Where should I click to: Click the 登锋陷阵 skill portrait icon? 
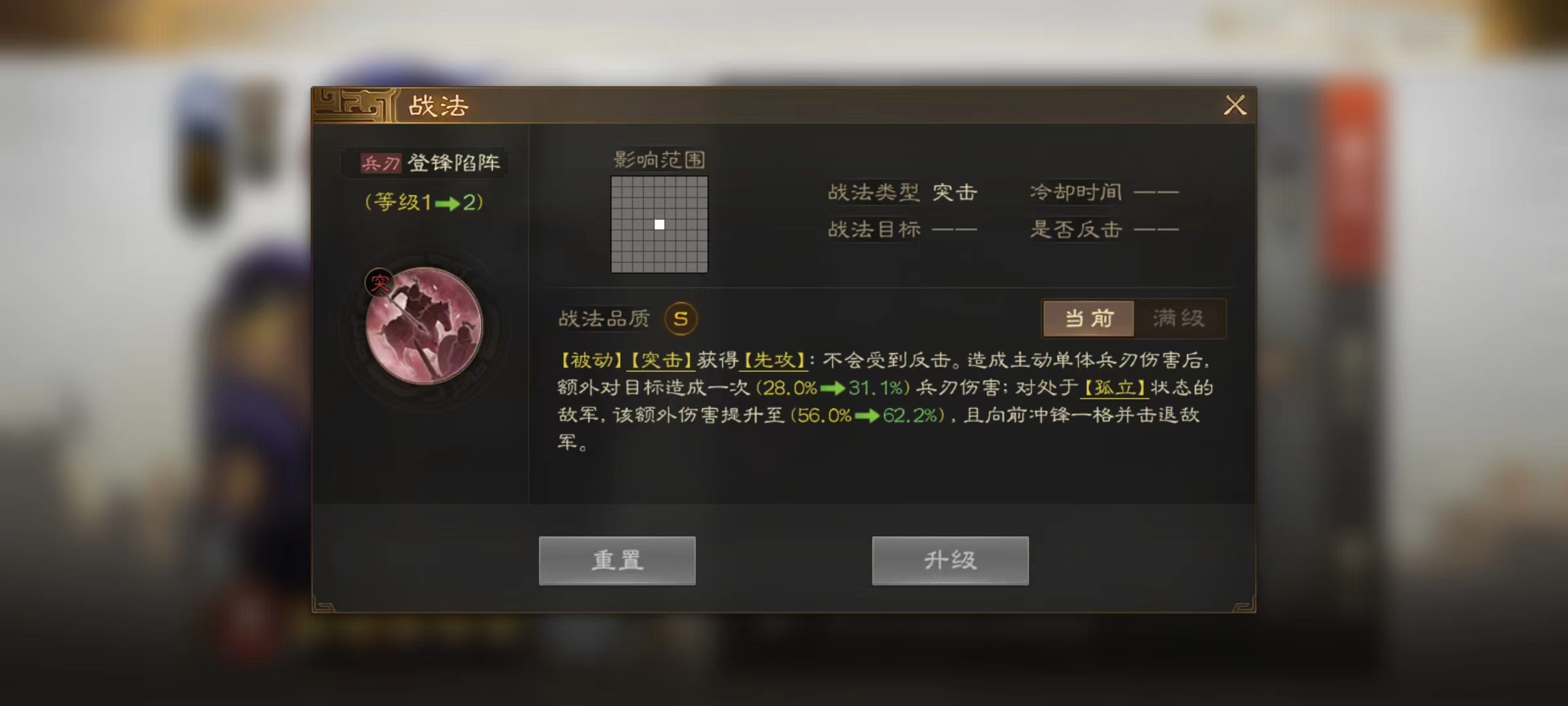click(424, 325)
